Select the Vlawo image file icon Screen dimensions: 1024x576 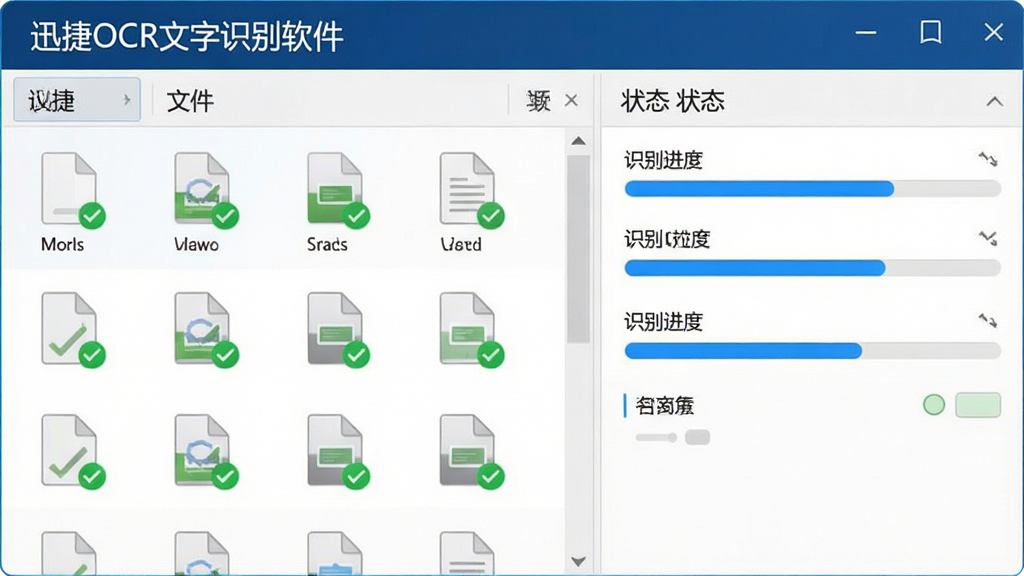click(x=202, y=189)
